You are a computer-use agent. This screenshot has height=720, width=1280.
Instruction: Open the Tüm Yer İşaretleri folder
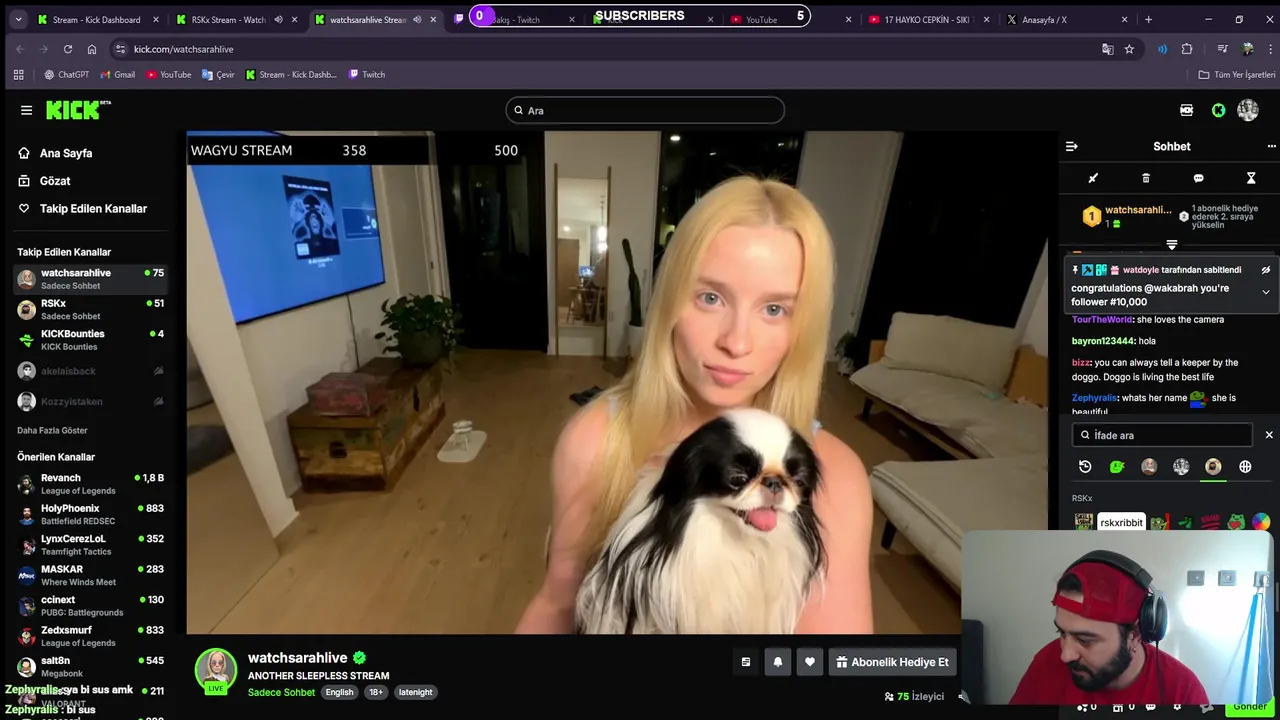(x=1237, y=74)
